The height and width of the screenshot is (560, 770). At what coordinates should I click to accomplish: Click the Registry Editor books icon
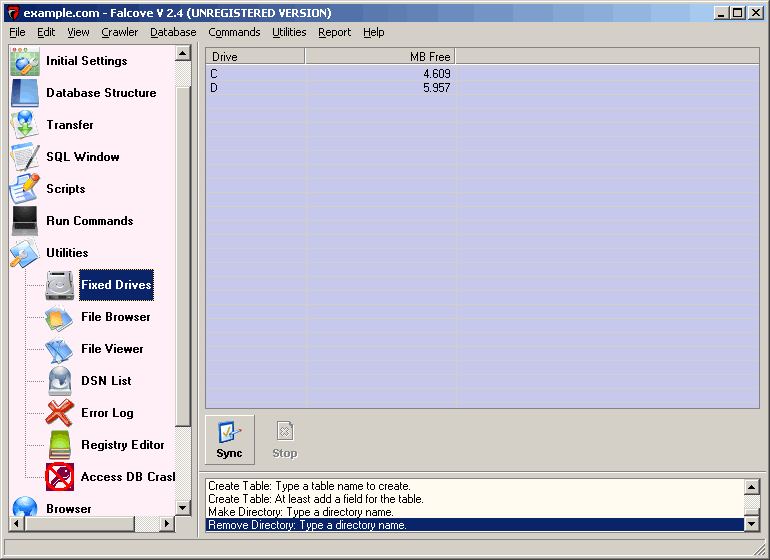pyautogui.click(x=60, y=445)
